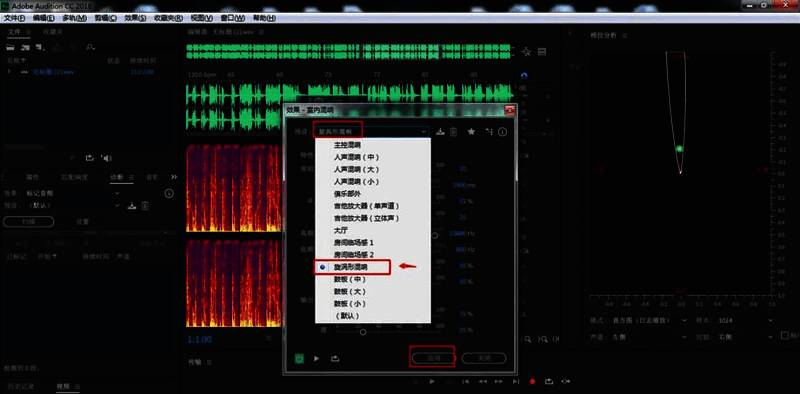The image size is (800, 394).
Task: Open the 帮助 menu
Action: click(264, 18)
